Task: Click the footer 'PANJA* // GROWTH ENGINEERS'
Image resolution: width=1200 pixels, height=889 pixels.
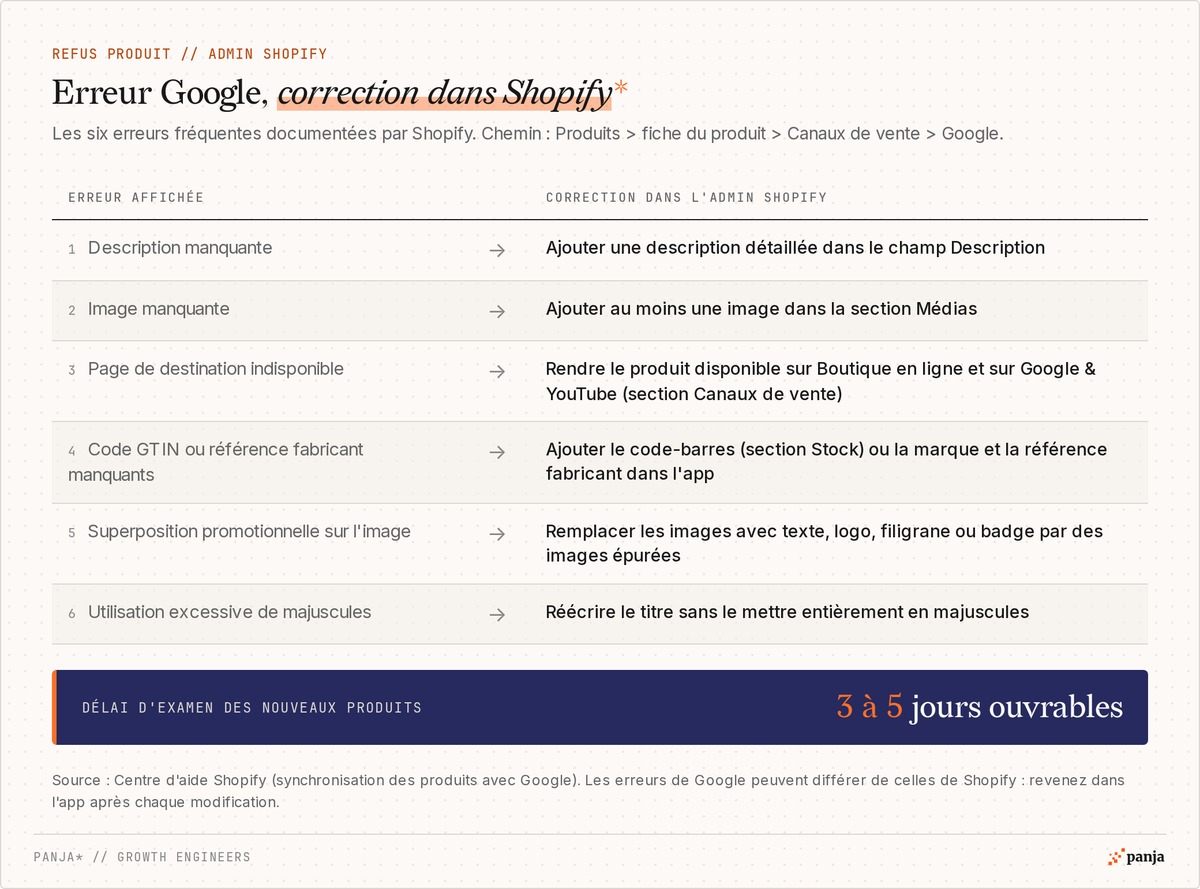Action: tap(142, 857)
